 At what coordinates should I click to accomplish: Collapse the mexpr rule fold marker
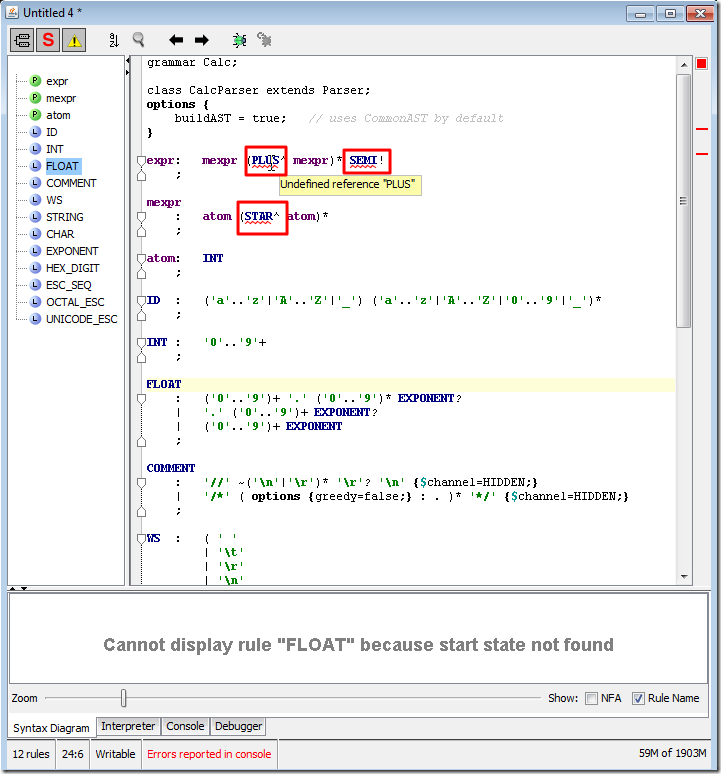coord(141,217)
